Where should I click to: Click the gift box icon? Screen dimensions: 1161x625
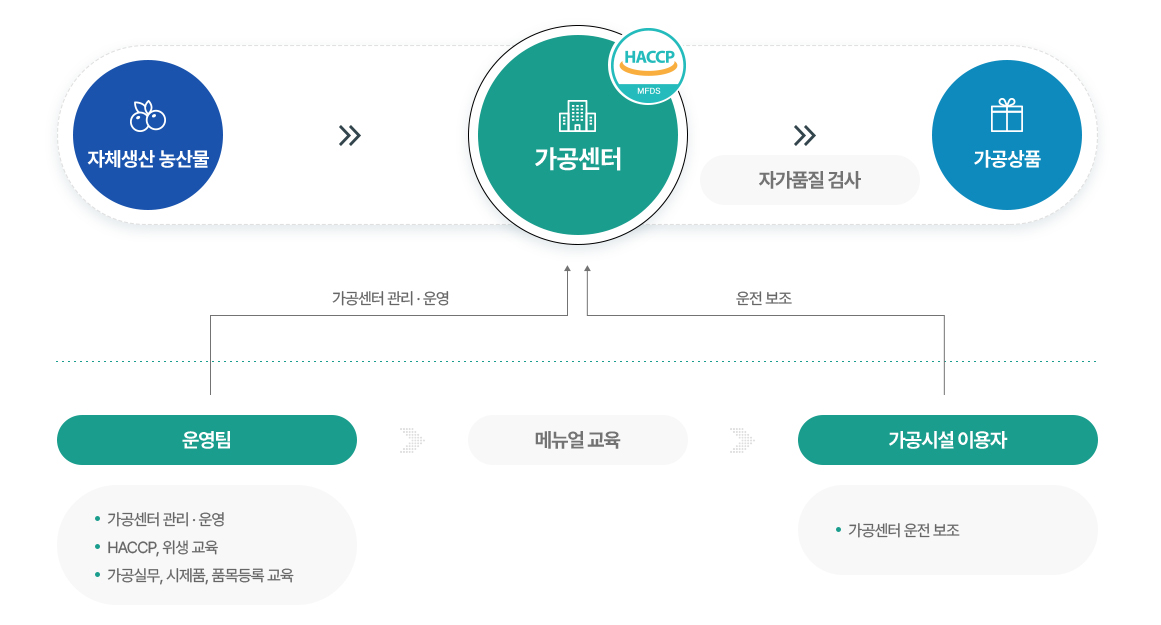[x=1006, y=116]
